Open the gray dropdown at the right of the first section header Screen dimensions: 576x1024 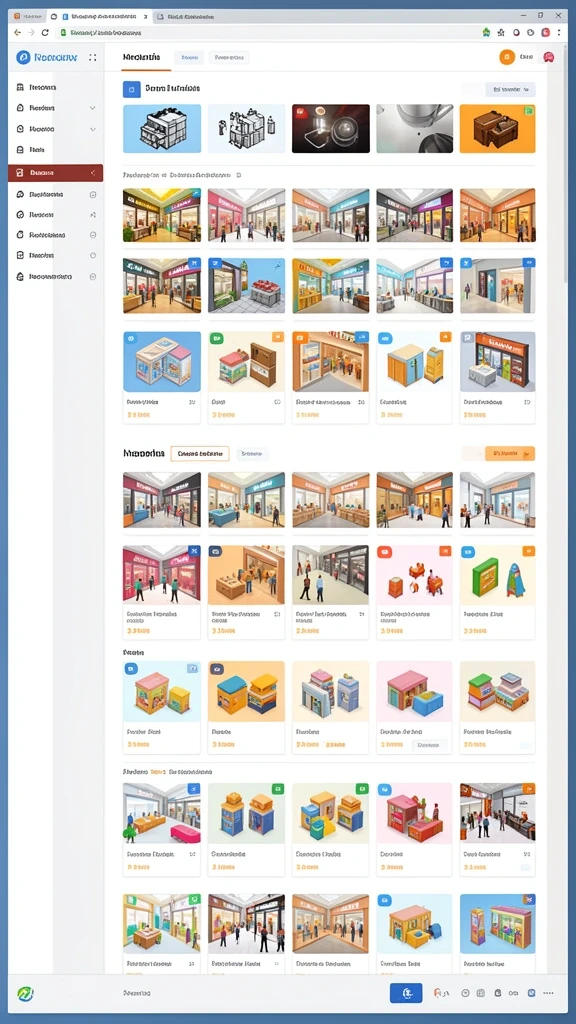click(x=510, y=89)
